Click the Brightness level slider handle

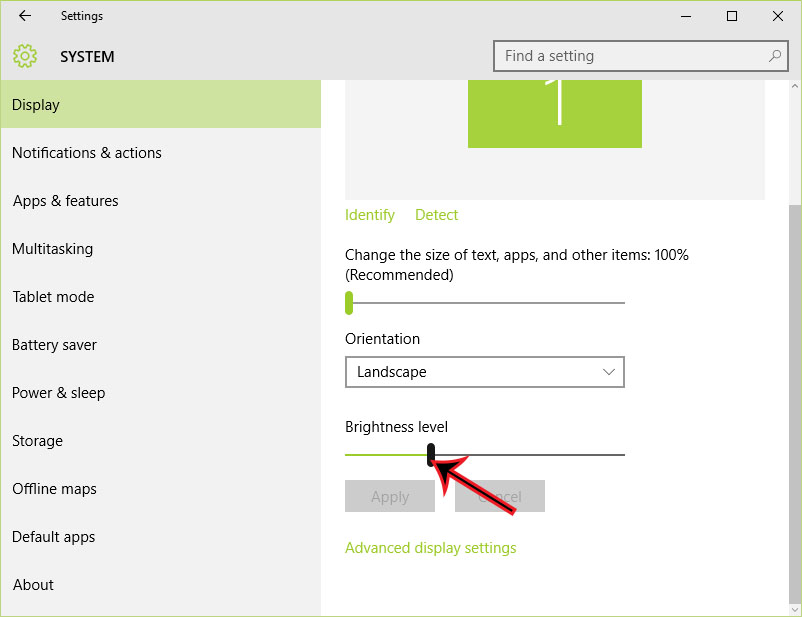point(431,452)
